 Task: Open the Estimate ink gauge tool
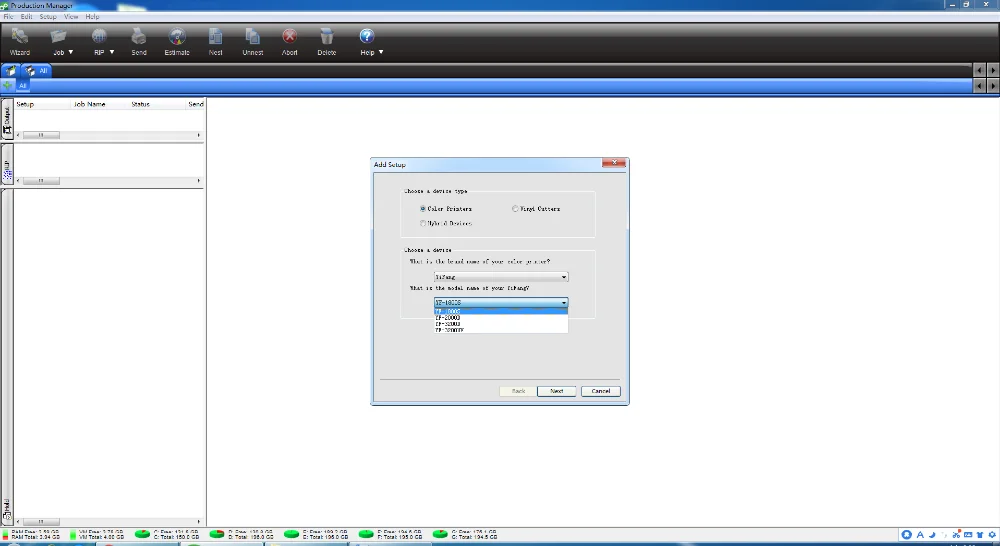[177, 36]
